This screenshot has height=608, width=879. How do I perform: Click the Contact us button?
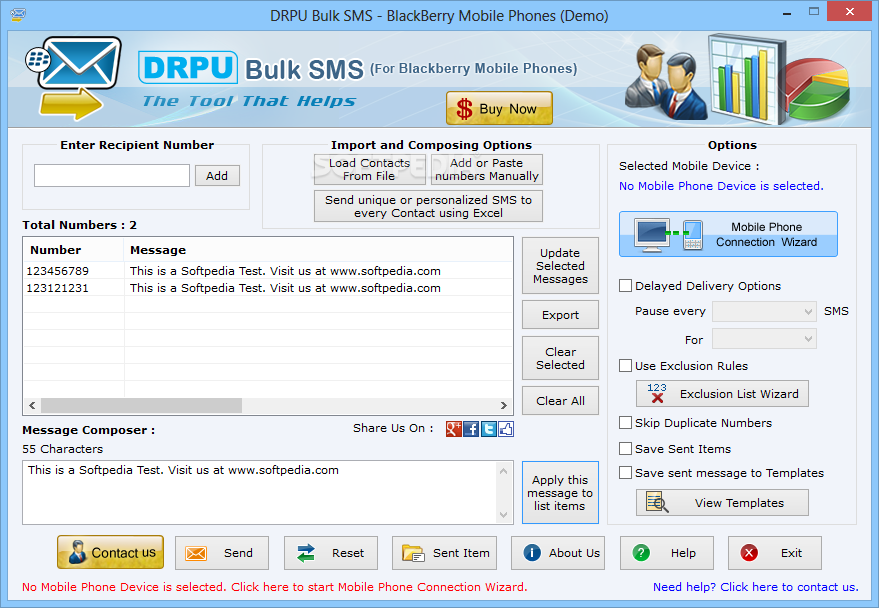pos(110,553)
